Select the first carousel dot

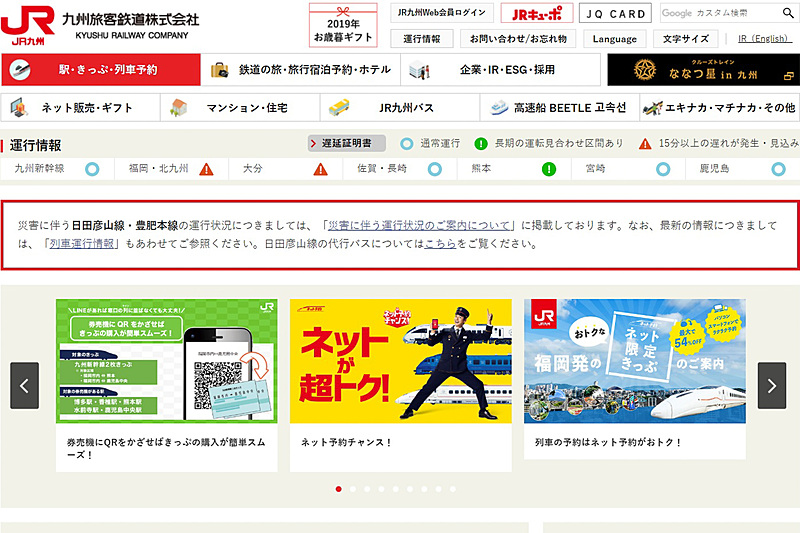coord(339,489)
